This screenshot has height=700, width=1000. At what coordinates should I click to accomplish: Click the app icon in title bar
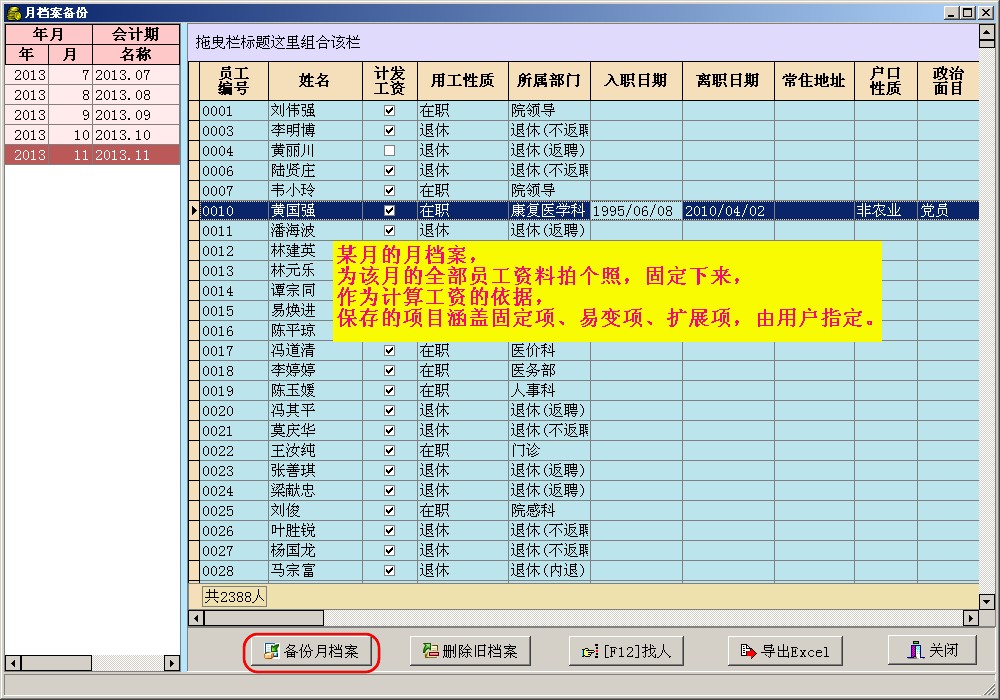12,12
